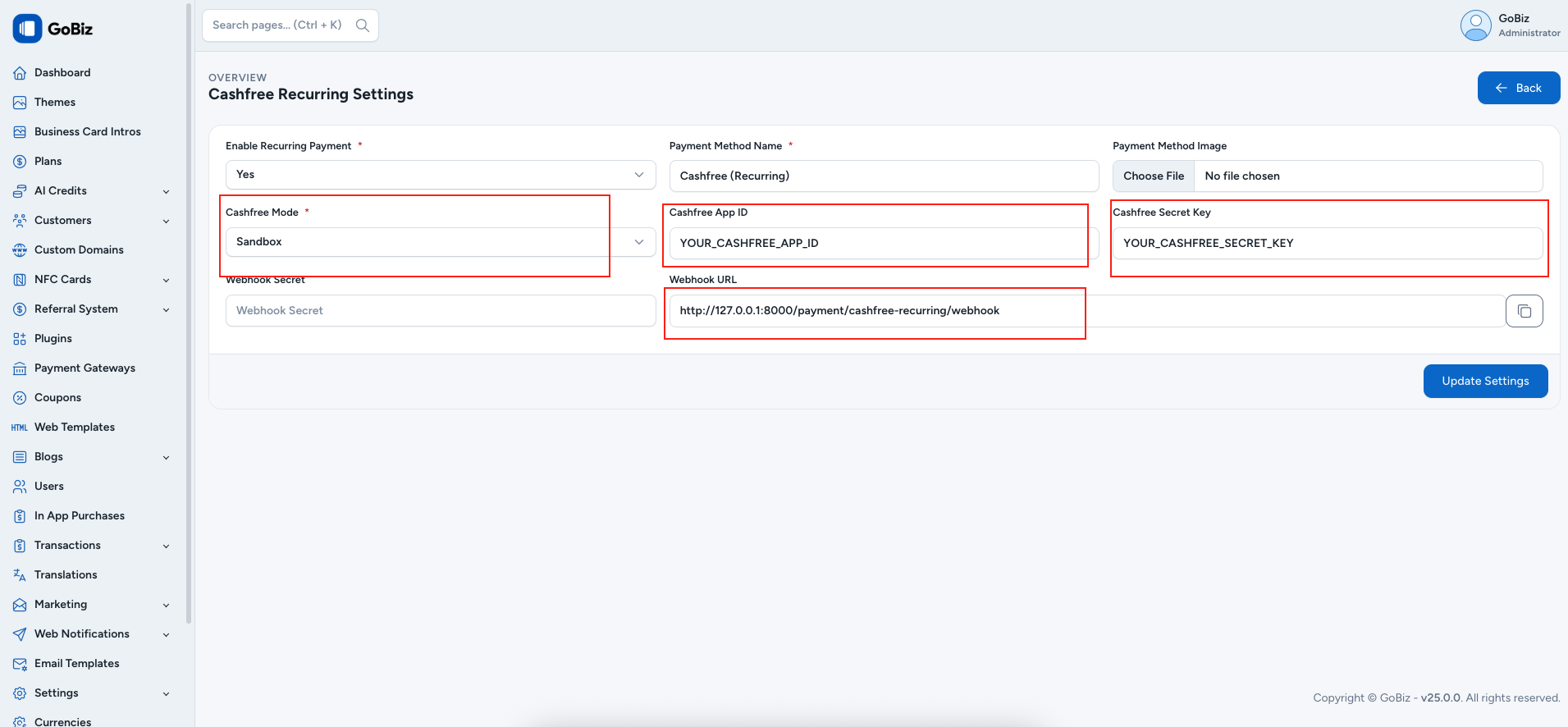Expand the NFC Cards submenu chevron

point(167,281)
